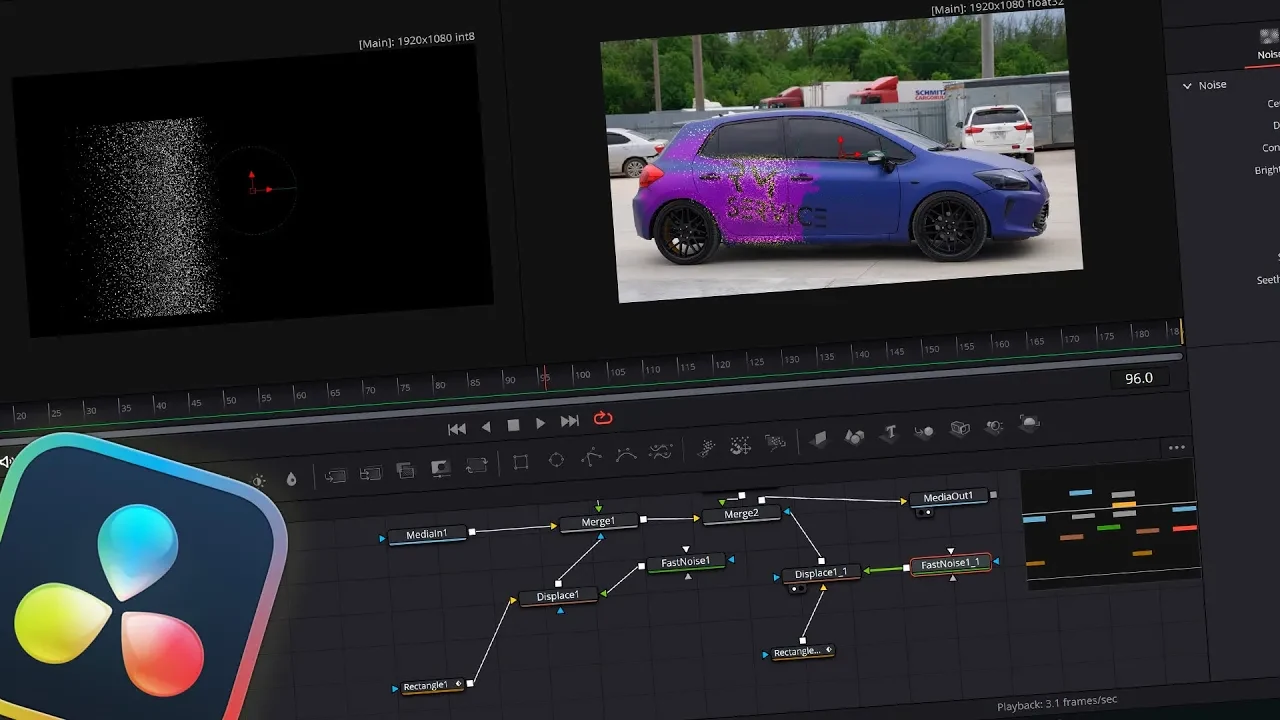Screen dimensions: 1280x720
Task: Add a Merge node from the toolbar
Action: [335, 475]
